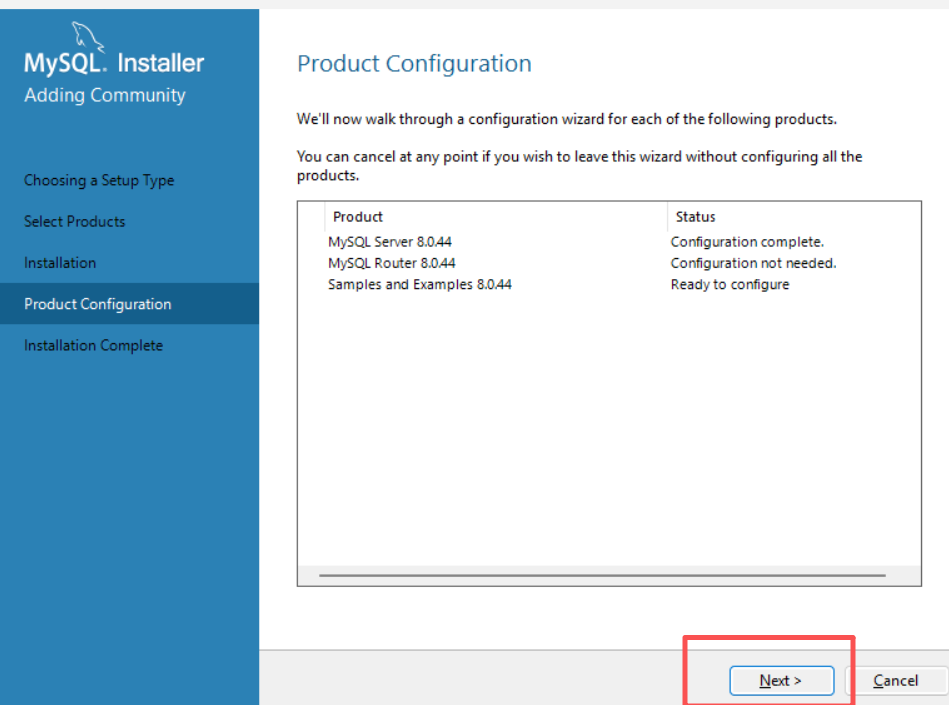This screenshot has height=705, width=949.
Task: Click the Adding Community subtitle text
Action: click(105, 96)
